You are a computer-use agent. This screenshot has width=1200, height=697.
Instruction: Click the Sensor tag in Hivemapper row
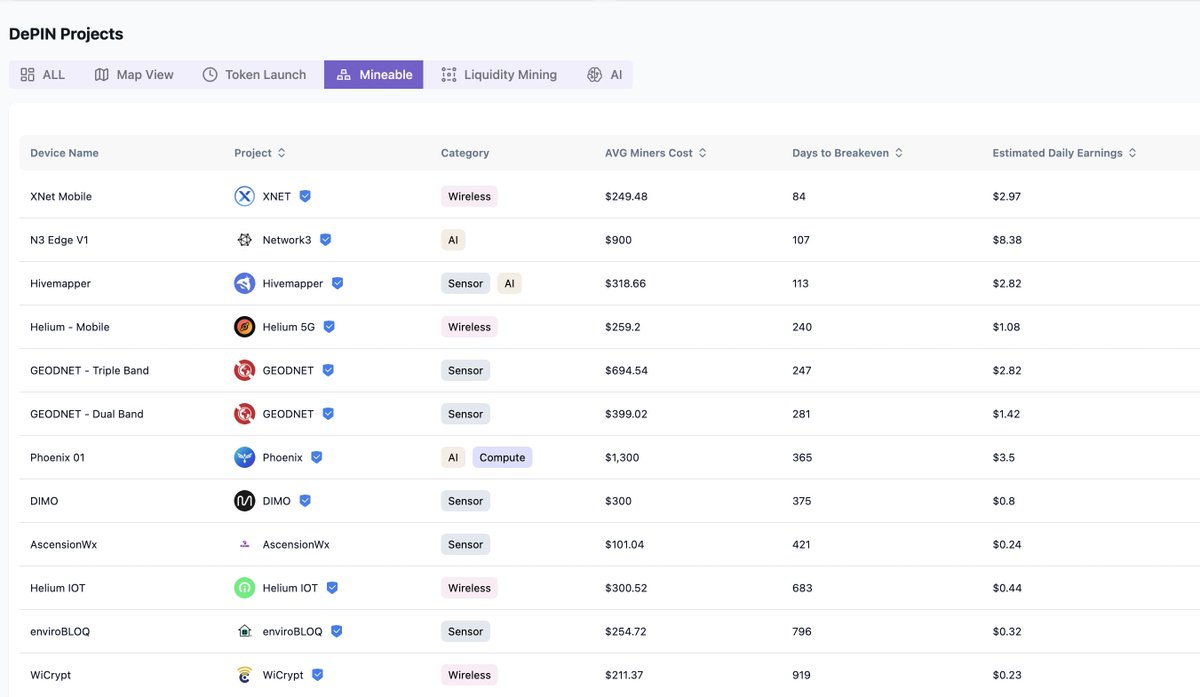465,283
